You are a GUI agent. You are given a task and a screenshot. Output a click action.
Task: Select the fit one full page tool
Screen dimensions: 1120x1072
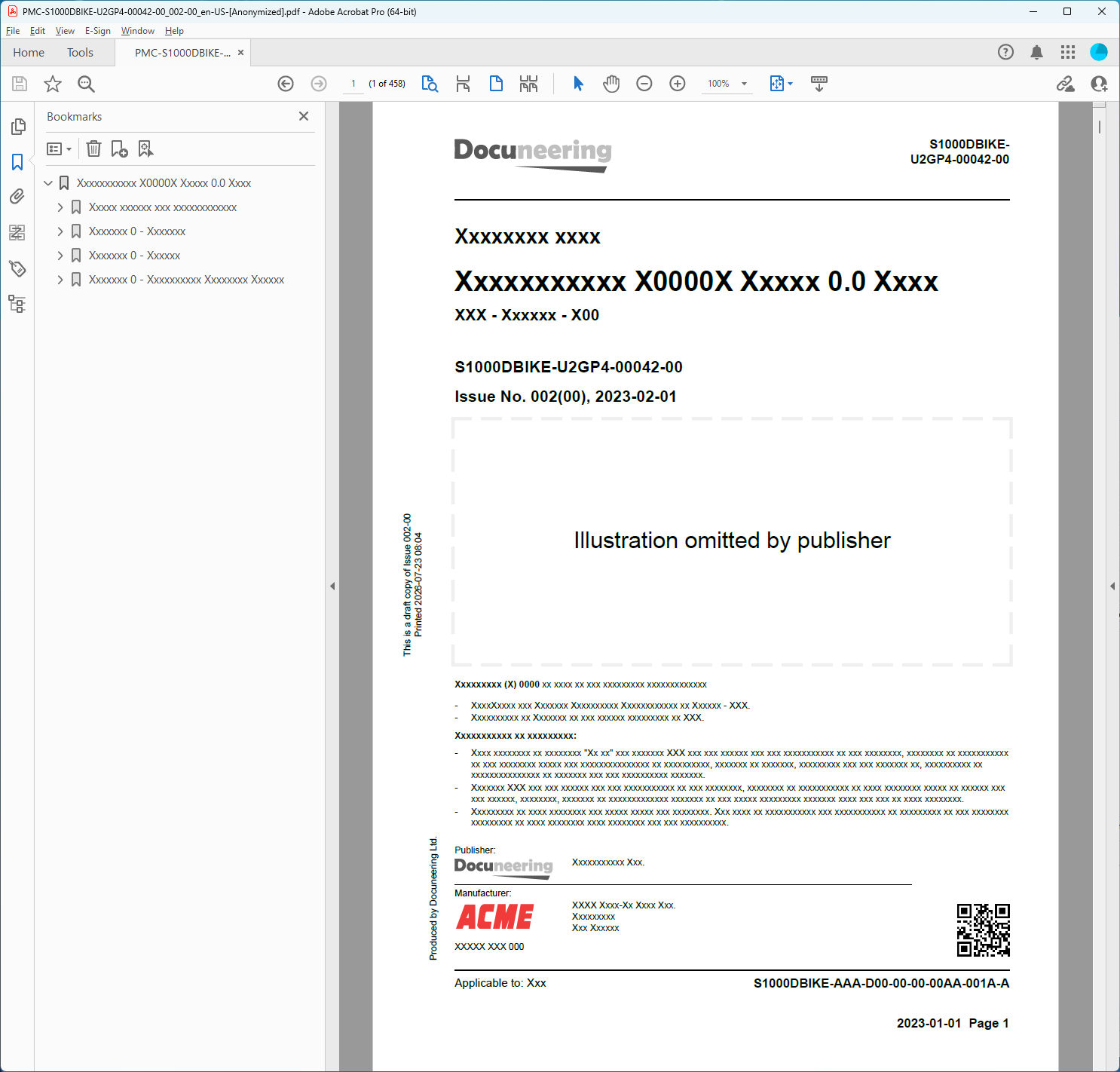496,84
